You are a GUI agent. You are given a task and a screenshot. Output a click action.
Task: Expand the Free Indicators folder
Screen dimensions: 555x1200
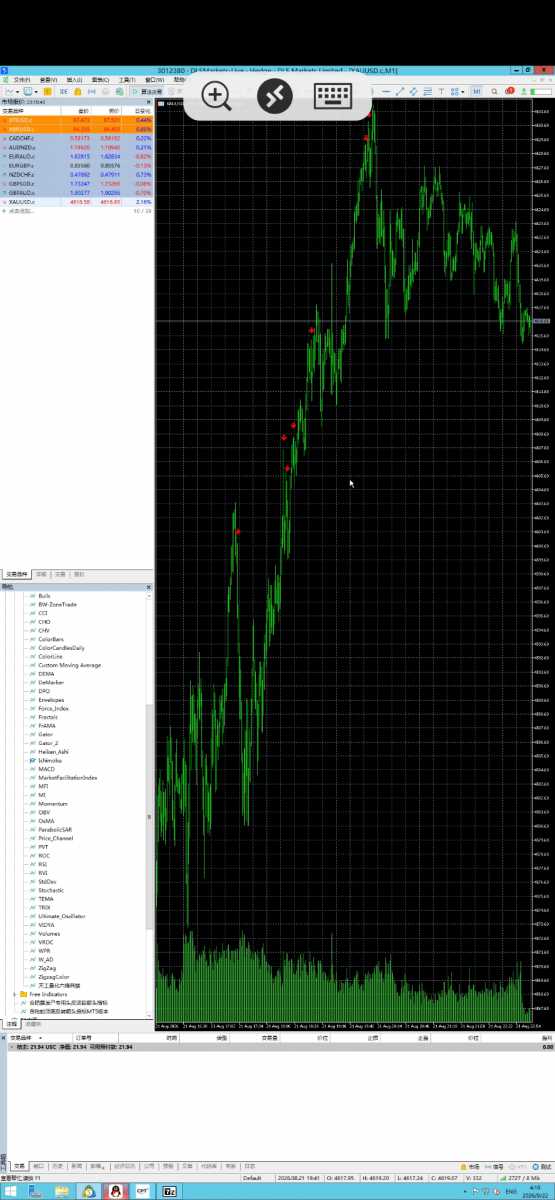(14, 994)
